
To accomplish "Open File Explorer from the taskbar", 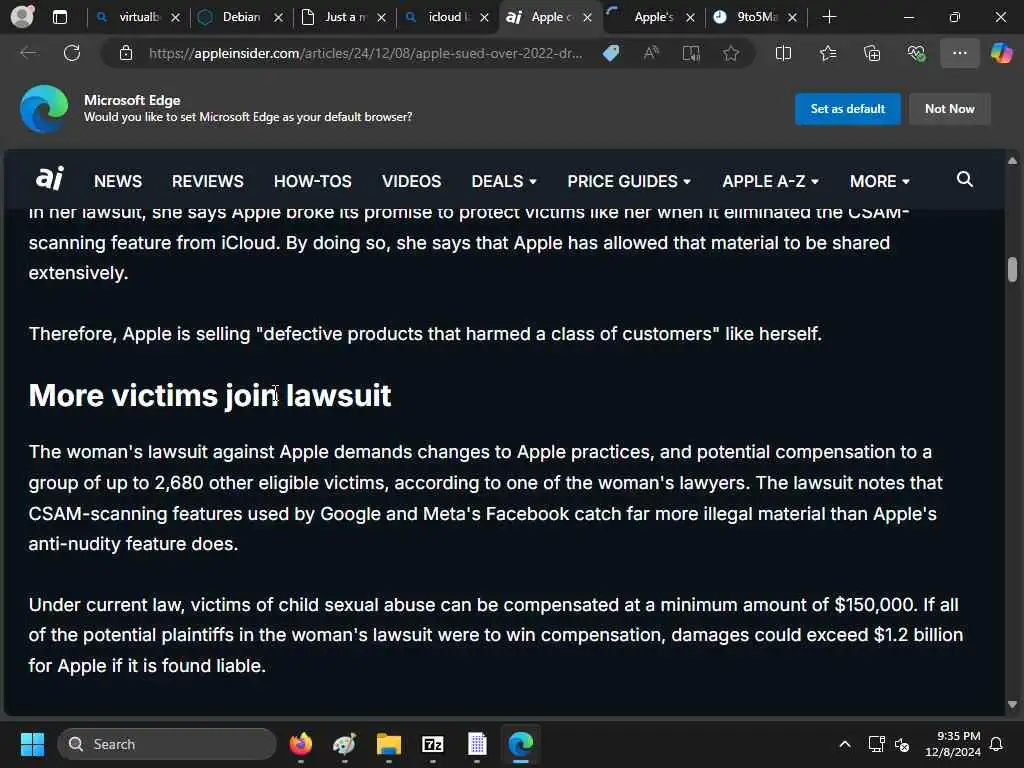I will [x=389, y=744].
